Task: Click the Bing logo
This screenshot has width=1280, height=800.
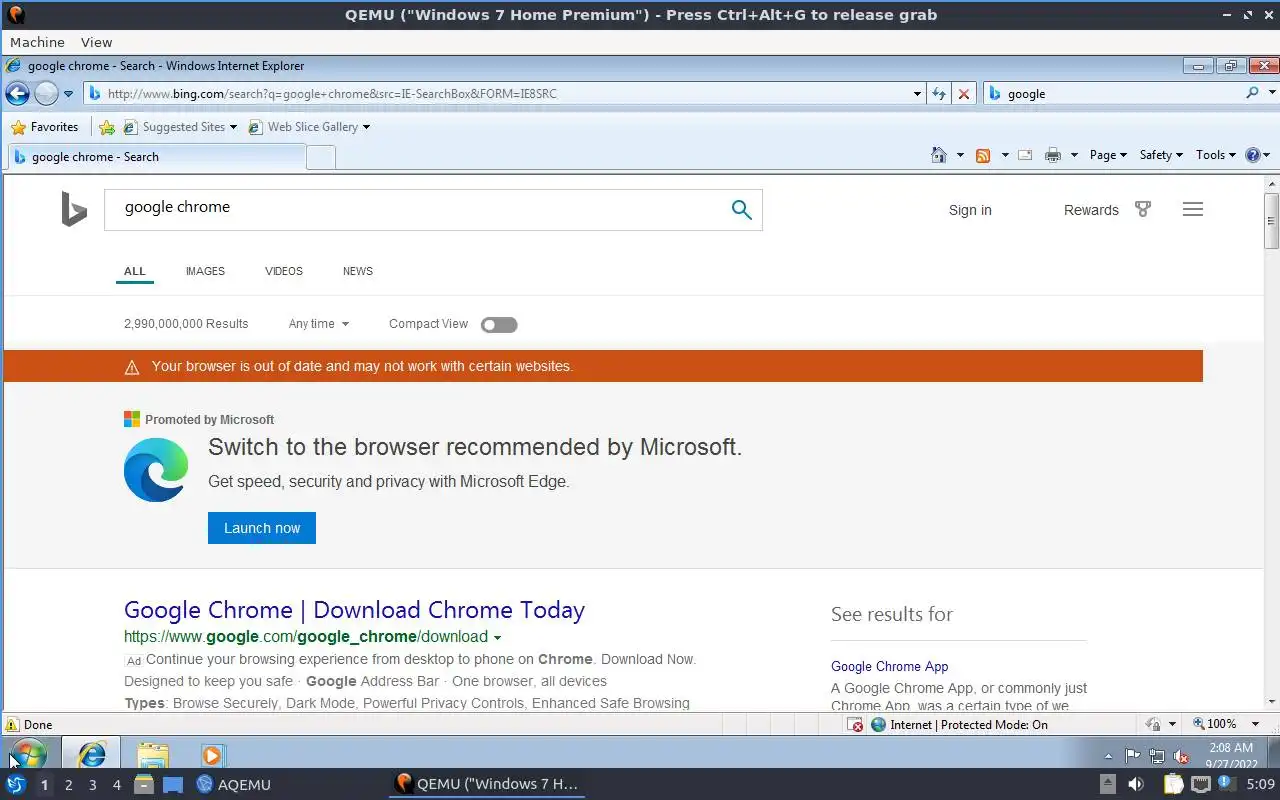Action: pyautogui.click(x=74, y=210)
